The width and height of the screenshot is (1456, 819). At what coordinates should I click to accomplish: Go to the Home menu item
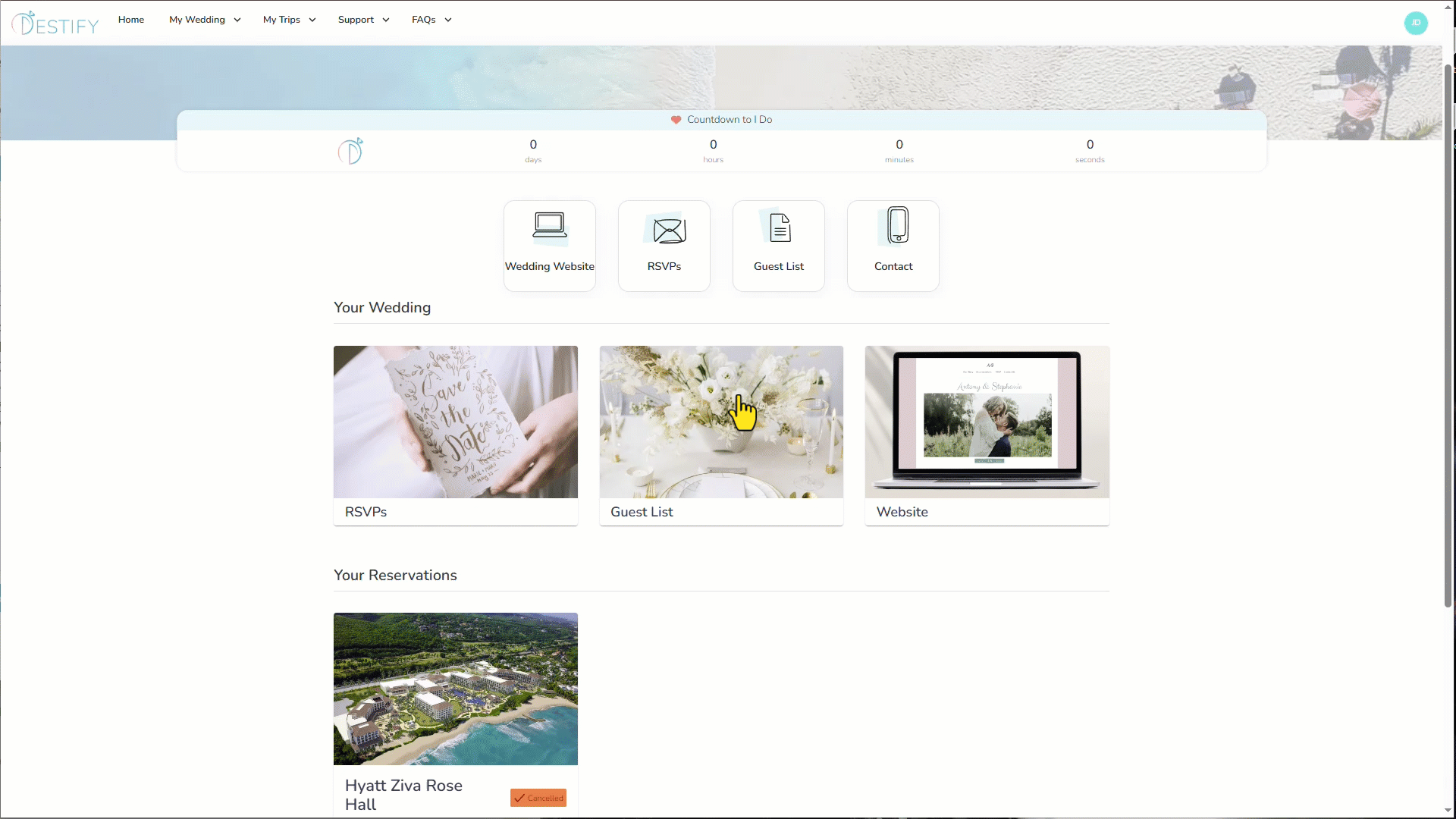(130, 20)
